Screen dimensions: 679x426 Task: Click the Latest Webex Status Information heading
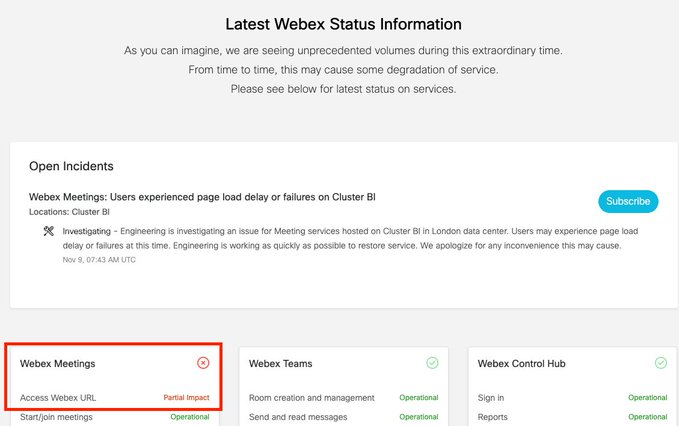pyautogui.click(x=343, y=24)
